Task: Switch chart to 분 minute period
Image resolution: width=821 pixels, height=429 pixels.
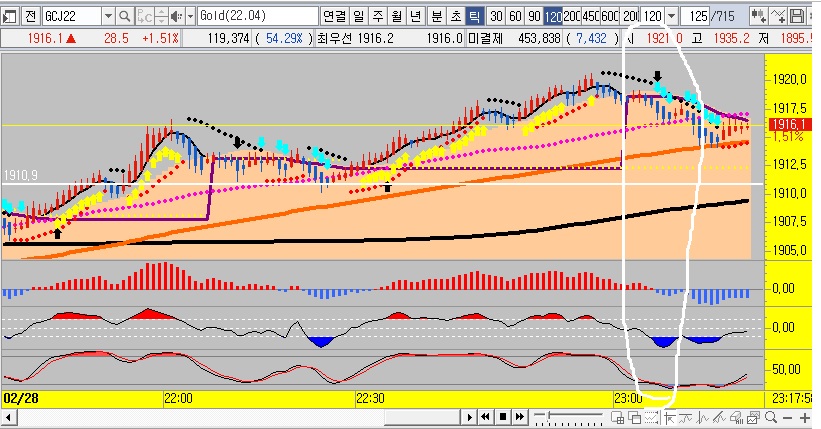Action: (x=436, y=17)
